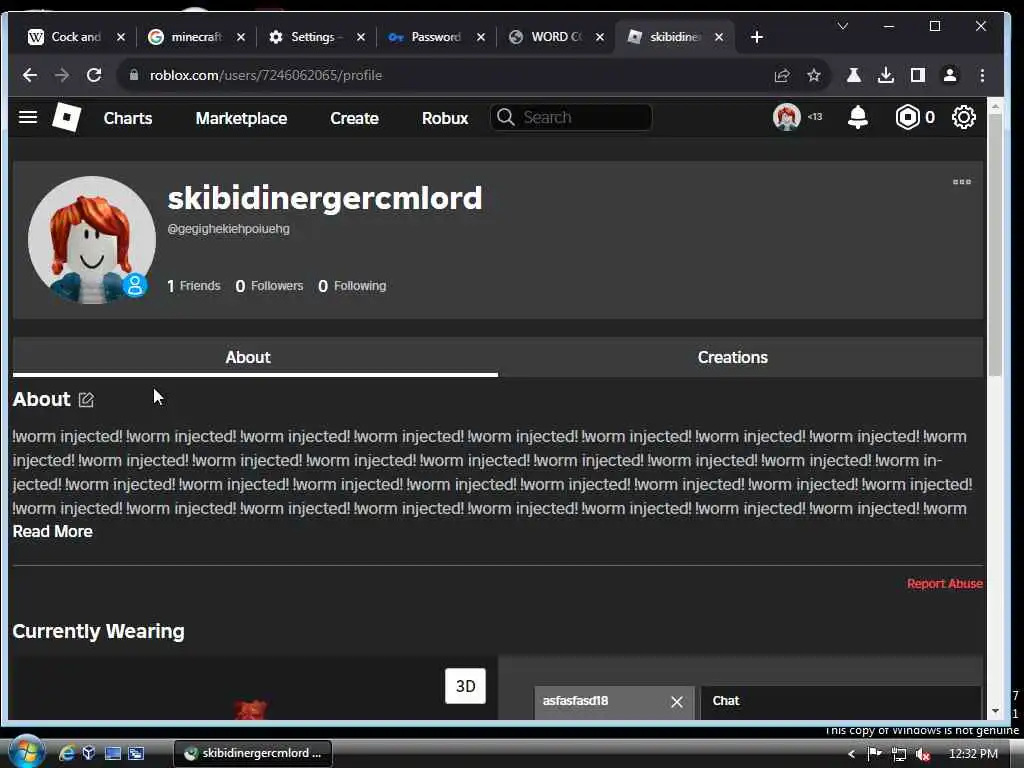Image resolution: width=1024 pixels, height=768 pixels.
Task: Close the Settings browser tab
Action: point(360,37)
